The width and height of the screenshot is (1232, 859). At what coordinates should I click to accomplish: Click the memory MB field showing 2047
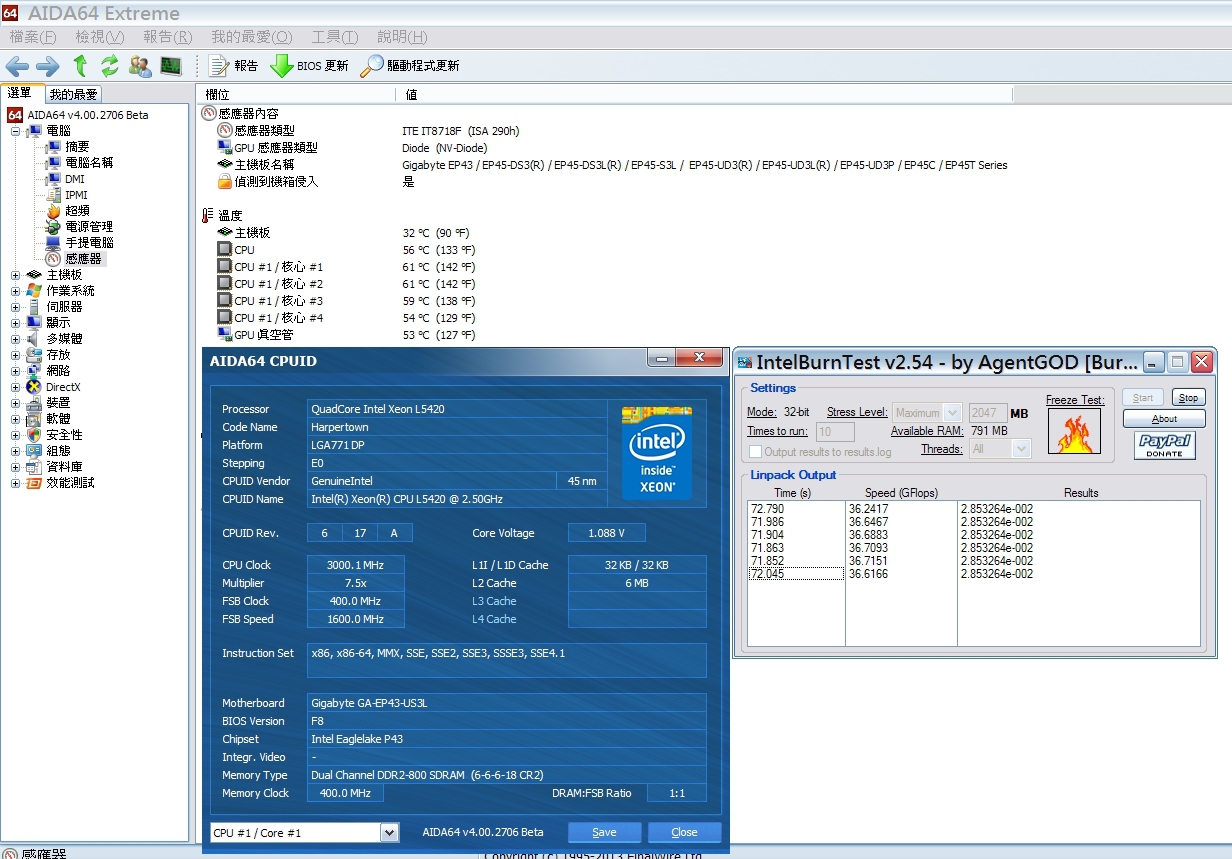[x=988, y=412]
